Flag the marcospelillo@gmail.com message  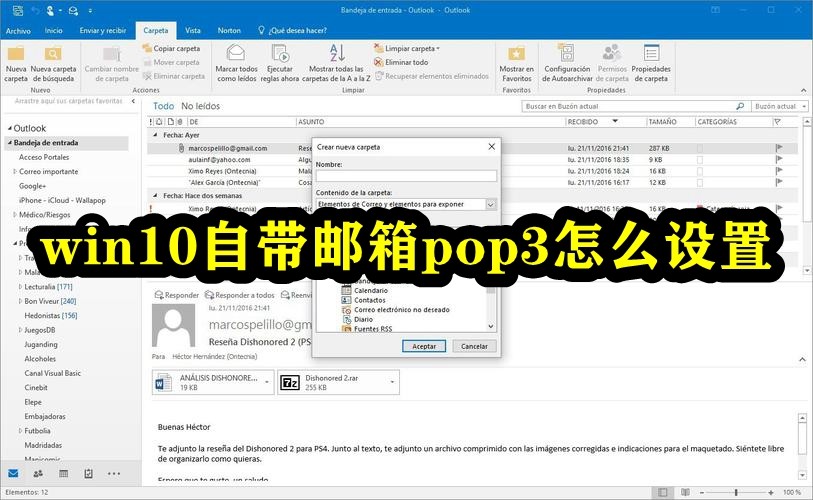tap(779, 148)
